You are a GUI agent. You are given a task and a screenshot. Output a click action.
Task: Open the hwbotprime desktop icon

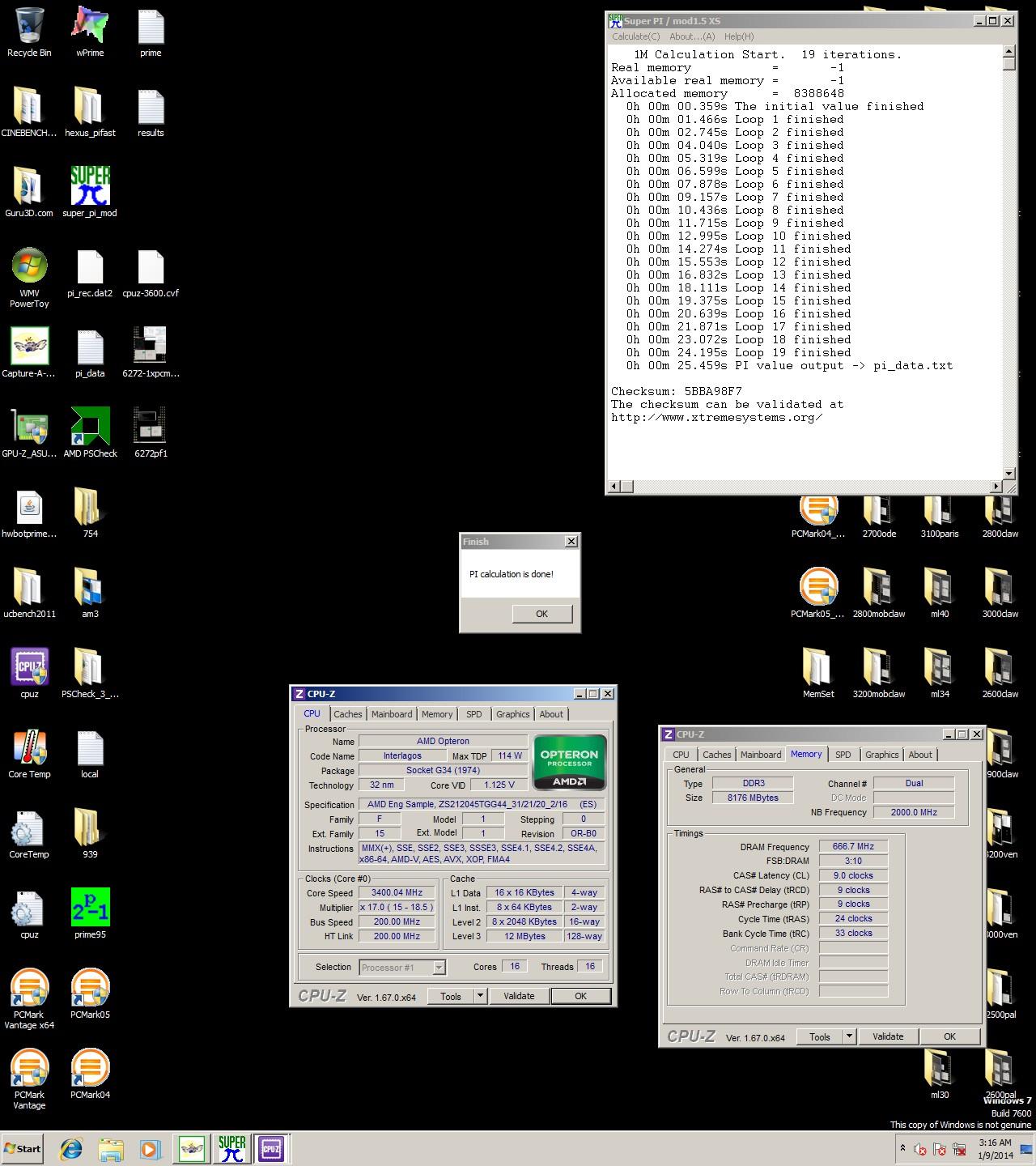point(29,513)
